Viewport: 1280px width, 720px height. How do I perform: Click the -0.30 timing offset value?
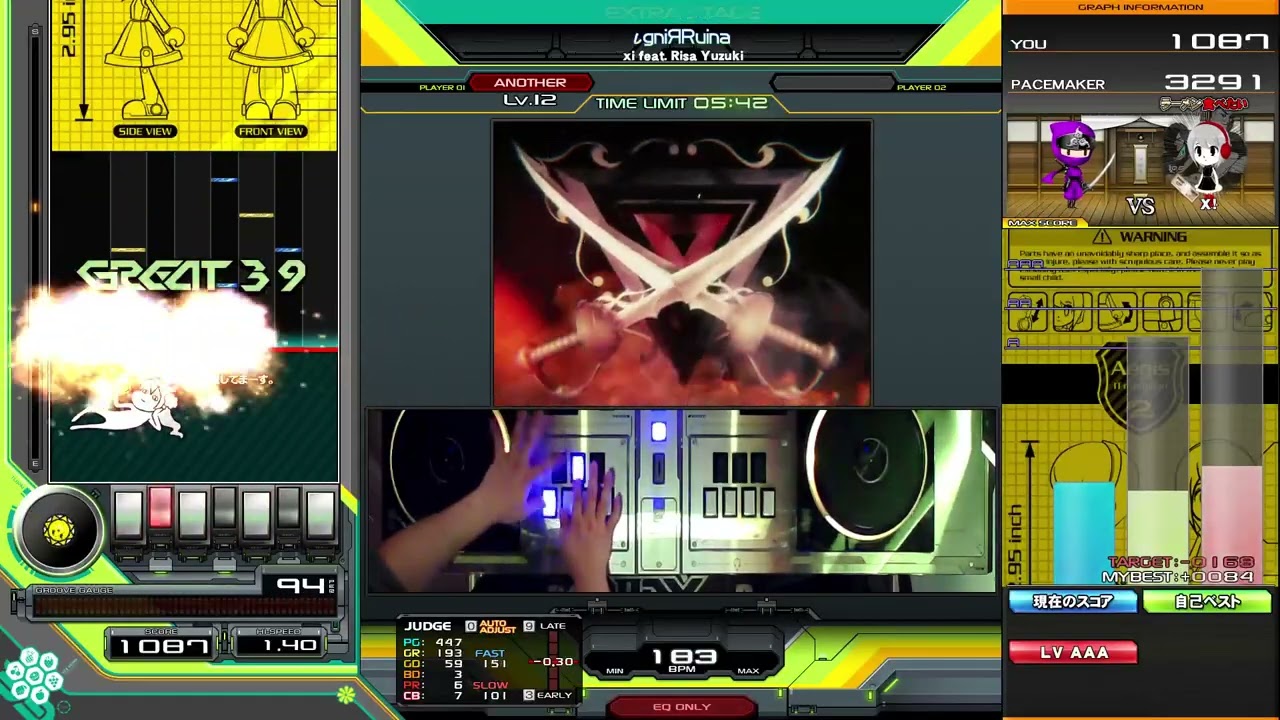[x=553, y=662]
